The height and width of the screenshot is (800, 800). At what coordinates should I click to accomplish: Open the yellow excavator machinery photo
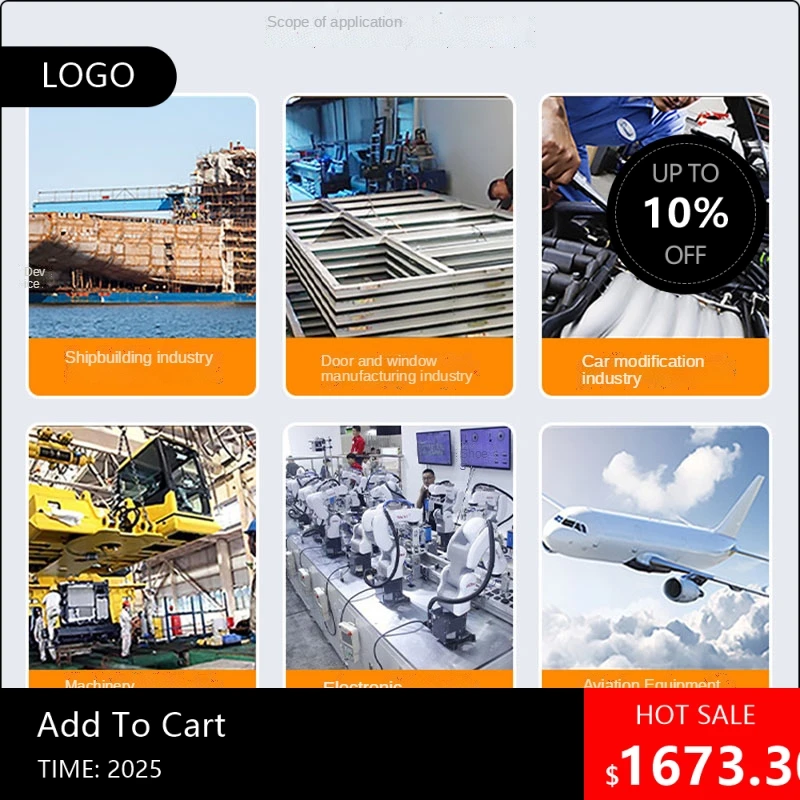[x=142, y=547]
